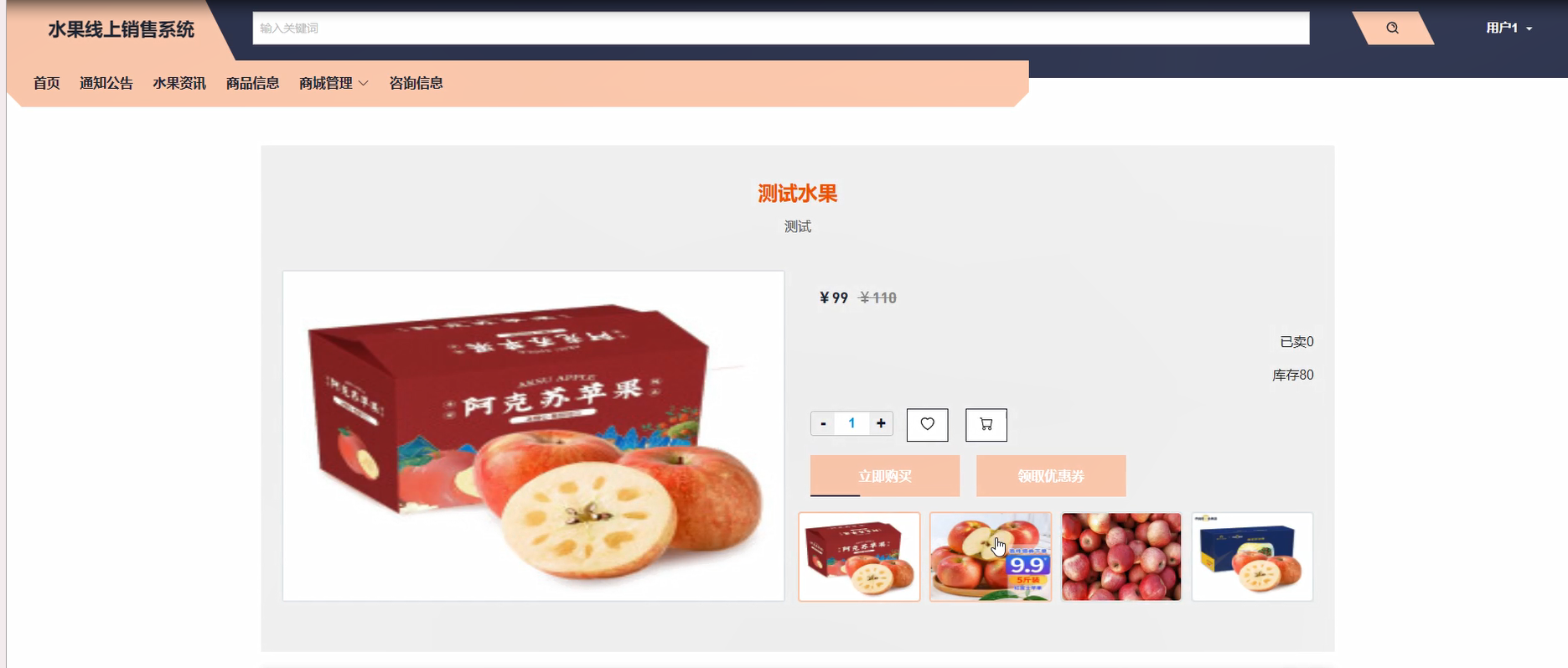Decrease quantity with the minus button

(x=823, y=423)
